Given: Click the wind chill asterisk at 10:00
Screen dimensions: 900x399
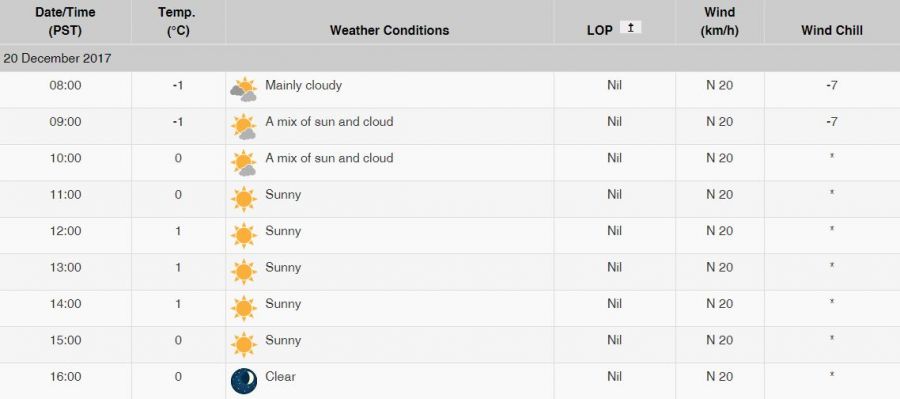Looking at the screenshot, I should (832, 156).
